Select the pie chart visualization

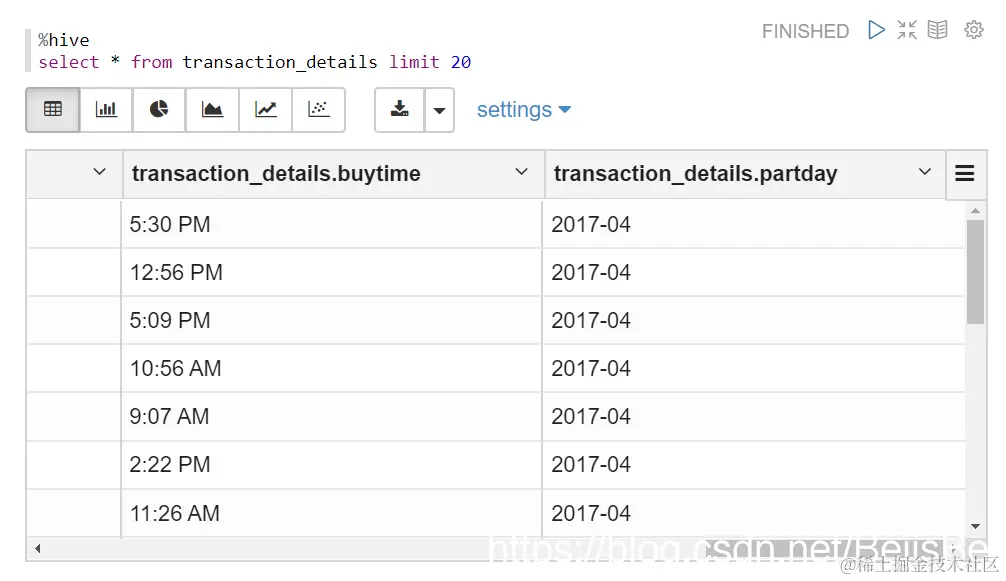point(159,110)
